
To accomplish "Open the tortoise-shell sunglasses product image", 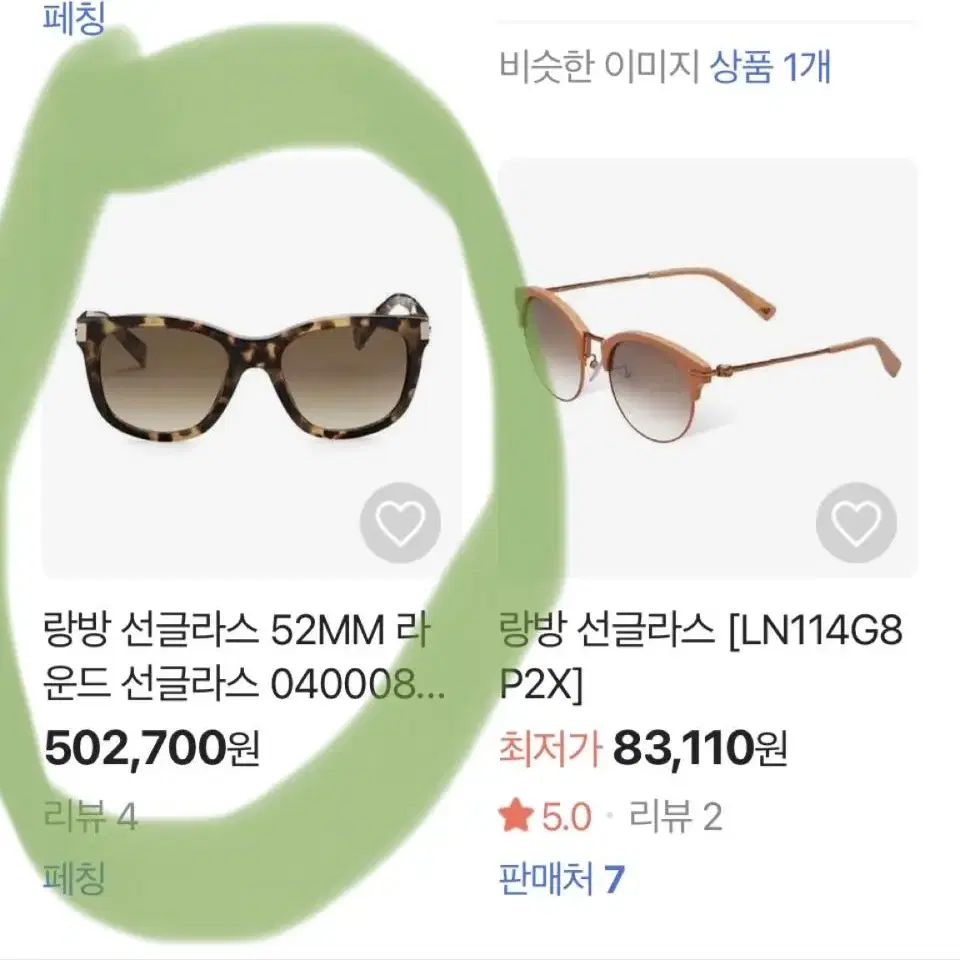I will (x=252, y=368).
